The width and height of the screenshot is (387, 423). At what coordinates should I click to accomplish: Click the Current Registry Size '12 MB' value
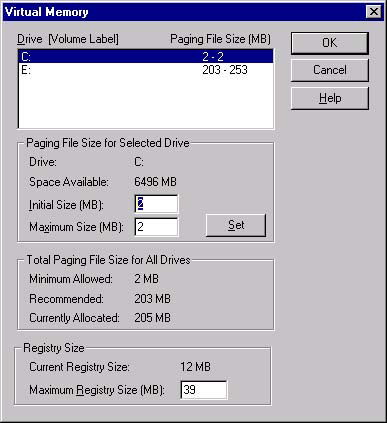(195, 367)
